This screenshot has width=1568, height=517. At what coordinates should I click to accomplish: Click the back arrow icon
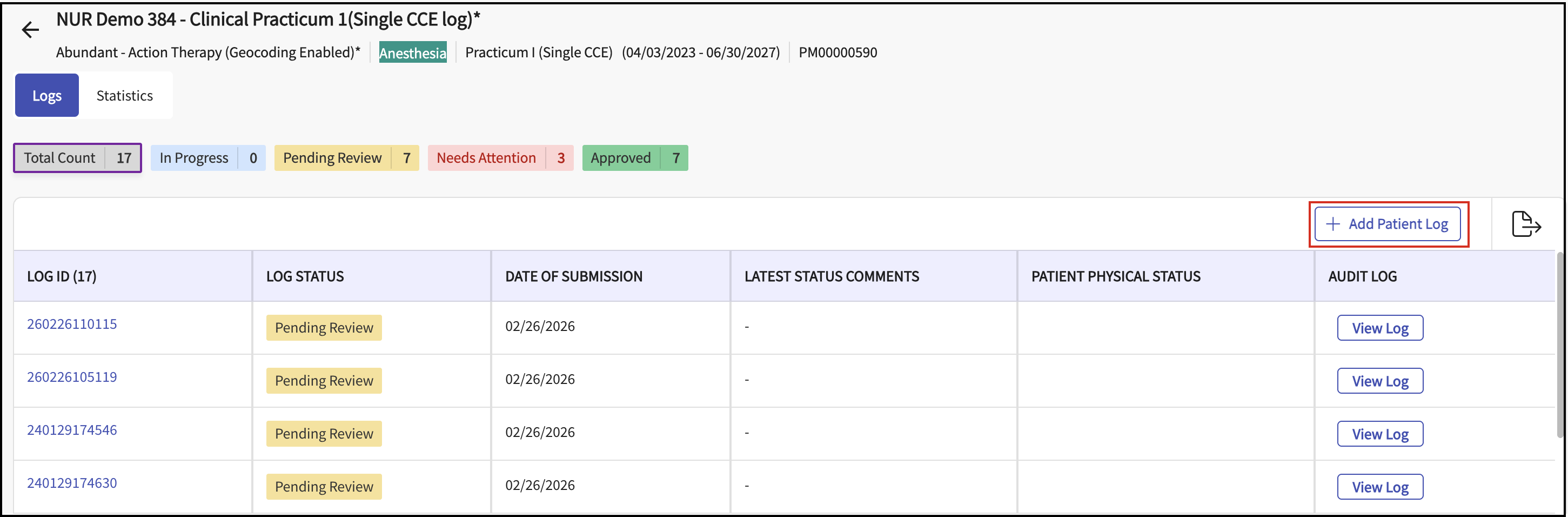[30, 30]
